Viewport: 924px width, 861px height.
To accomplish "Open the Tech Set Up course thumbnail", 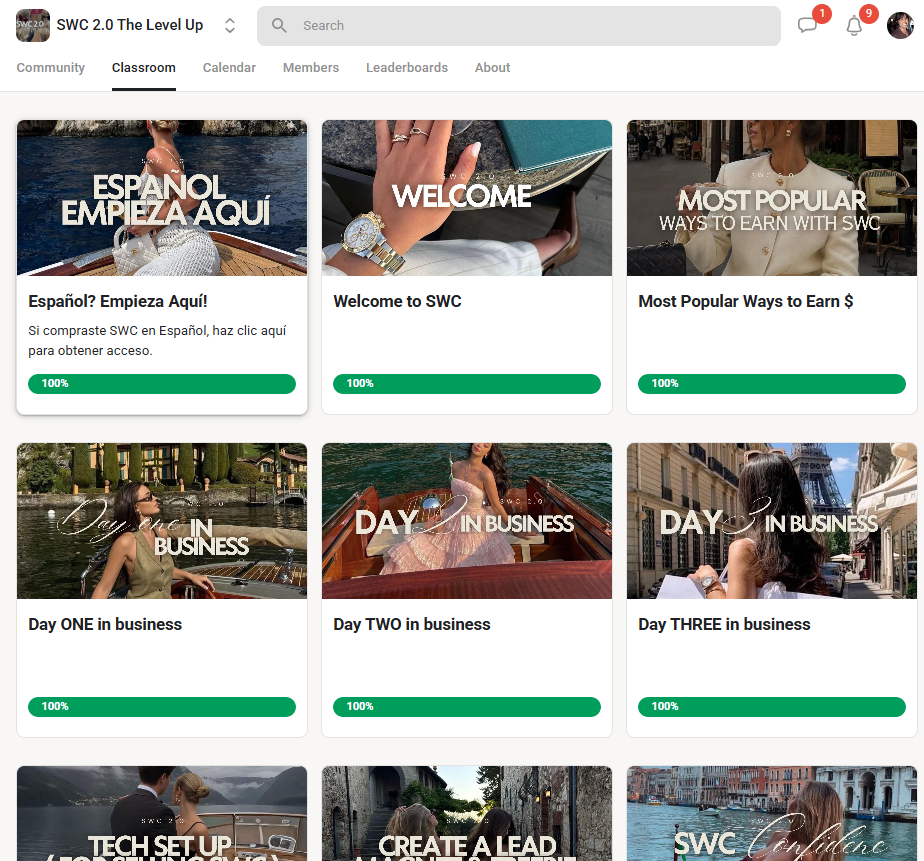I will point(162,814).
